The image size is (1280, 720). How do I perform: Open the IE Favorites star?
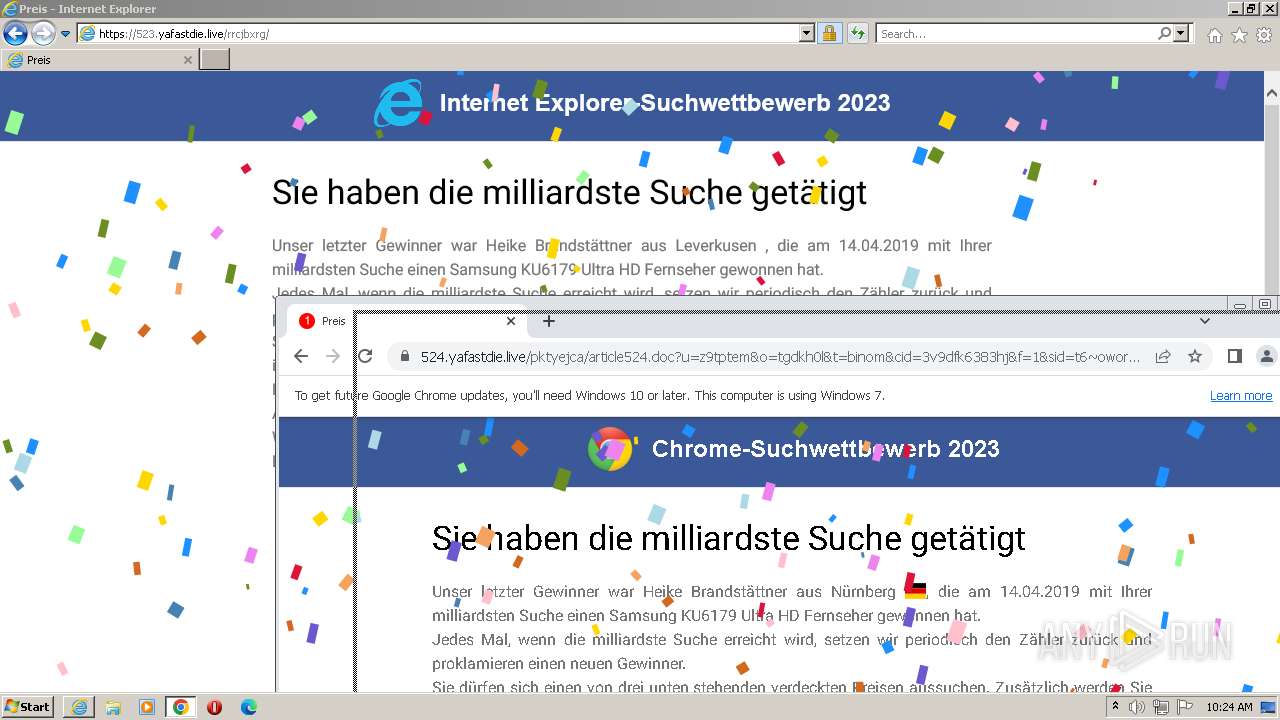[1239, 35]
